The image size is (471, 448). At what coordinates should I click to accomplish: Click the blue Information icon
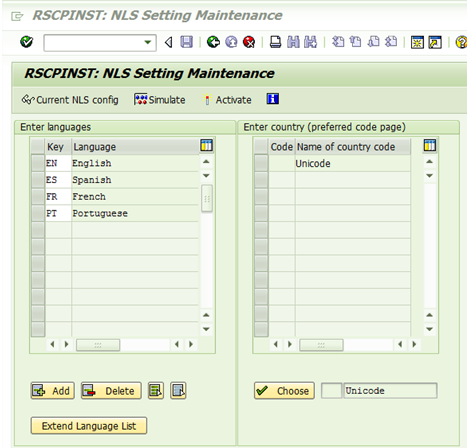273,99
